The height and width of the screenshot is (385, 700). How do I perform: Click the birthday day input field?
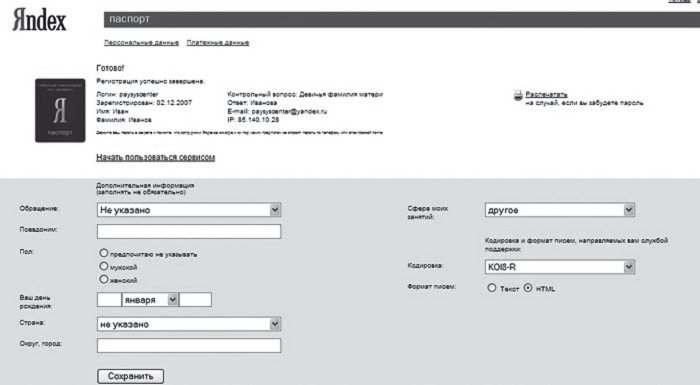coord(109,300)
